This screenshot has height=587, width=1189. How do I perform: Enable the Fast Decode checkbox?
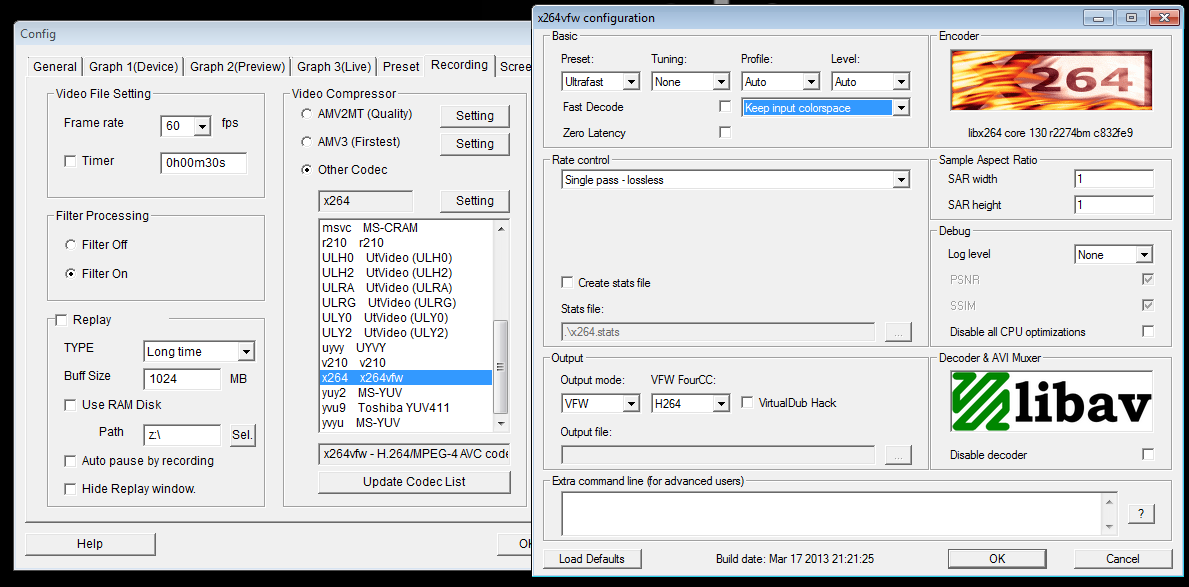[725, 107]
